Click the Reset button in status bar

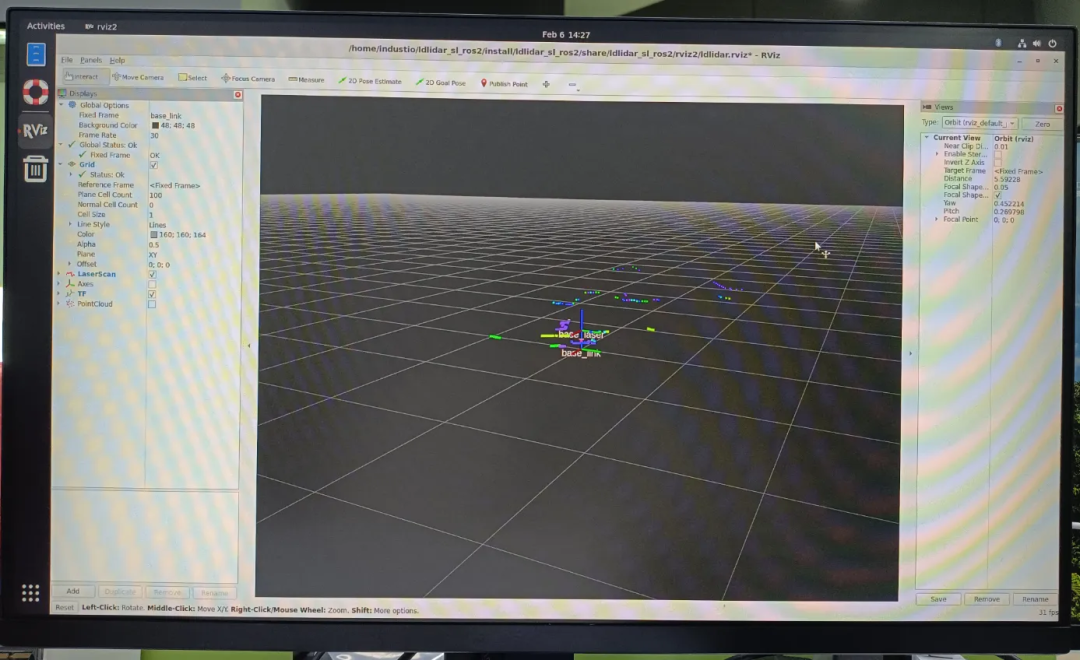[64, 608]
